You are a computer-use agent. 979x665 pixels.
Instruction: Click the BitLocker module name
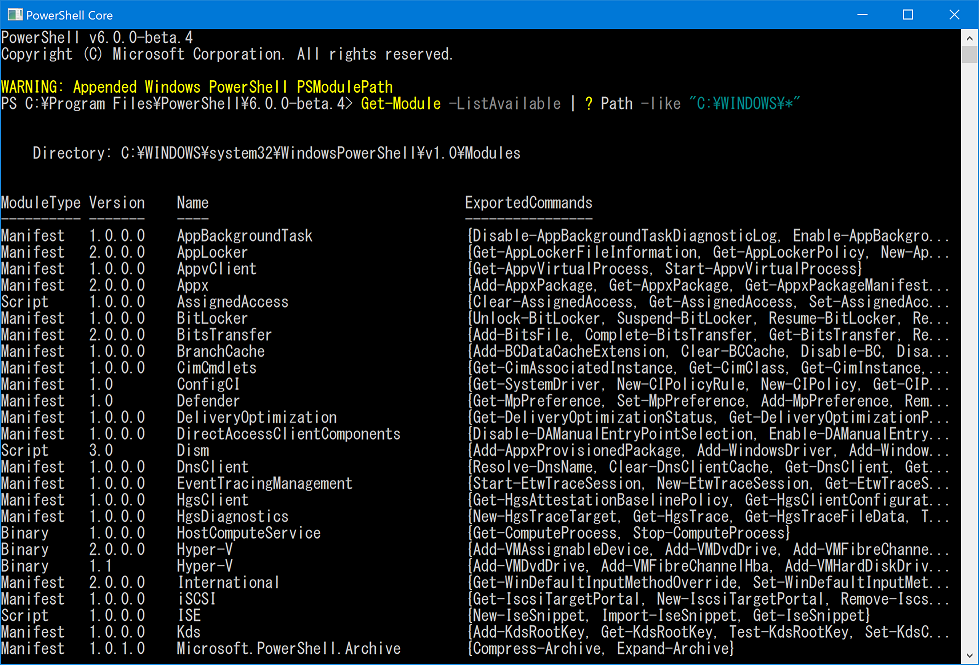point(212,318)
